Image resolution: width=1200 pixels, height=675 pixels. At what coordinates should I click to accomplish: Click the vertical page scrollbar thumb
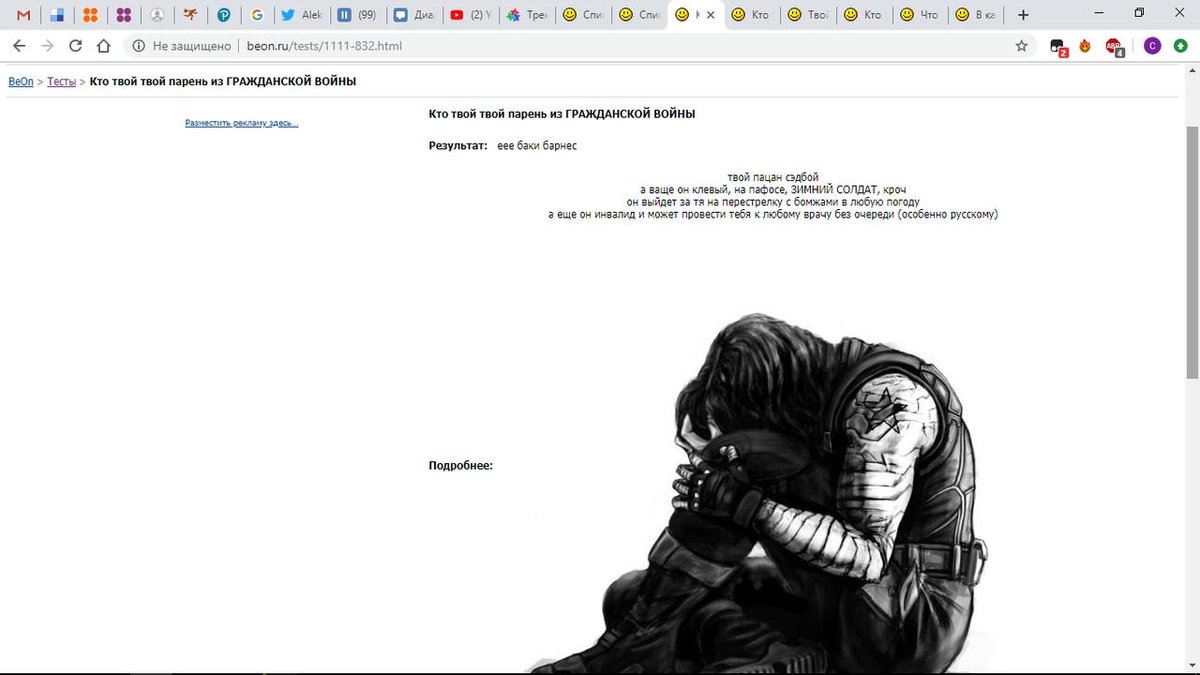click(1191, 252)
